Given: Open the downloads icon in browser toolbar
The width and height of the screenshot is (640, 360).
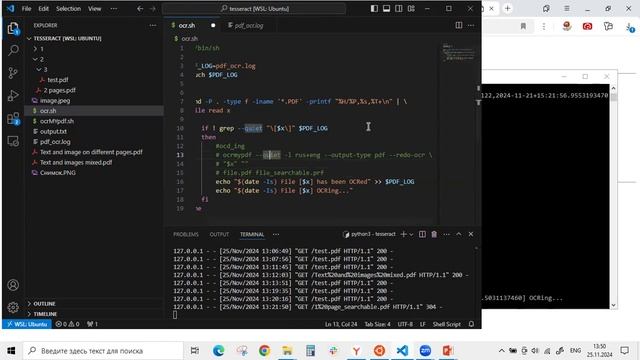Looking at the screenshot, I should tap(630, 27).
